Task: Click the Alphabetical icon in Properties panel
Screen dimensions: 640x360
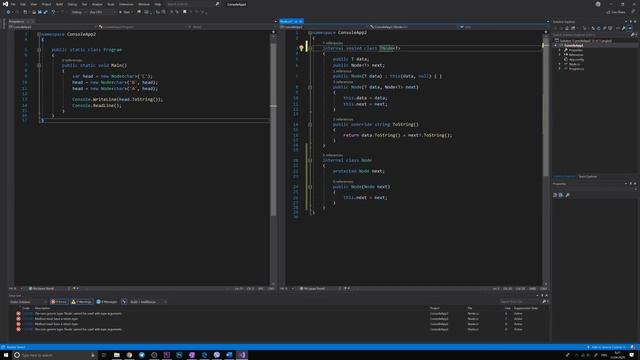Action: [561, 195]
